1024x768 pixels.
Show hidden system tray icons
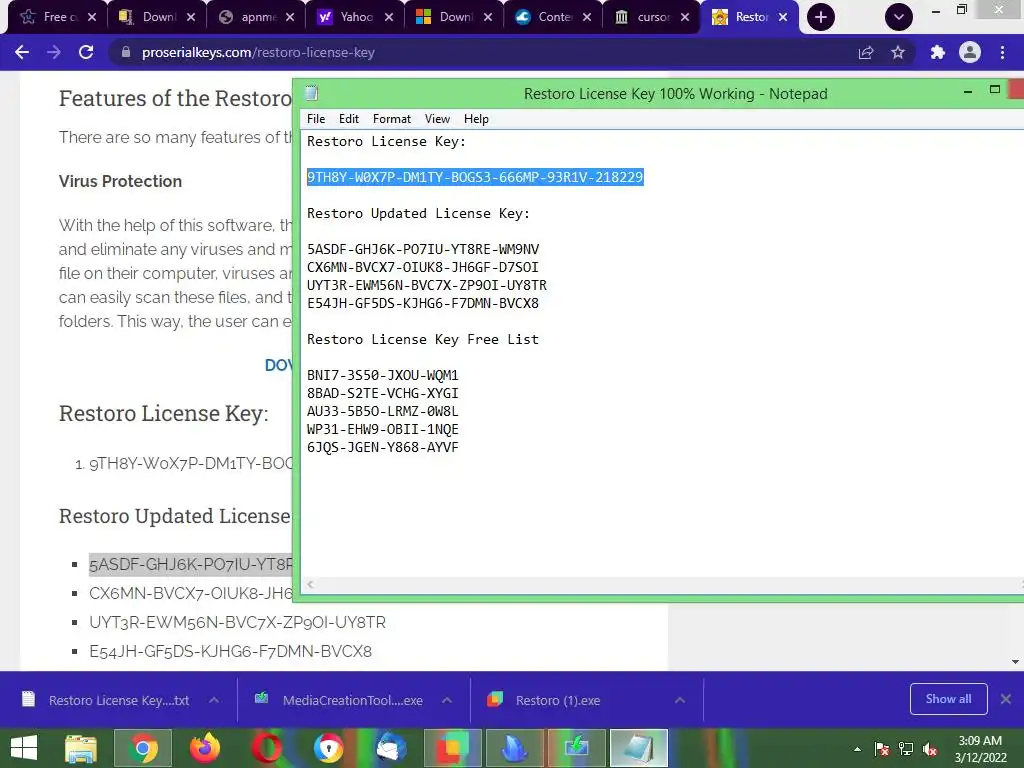[x=857, y=749]
